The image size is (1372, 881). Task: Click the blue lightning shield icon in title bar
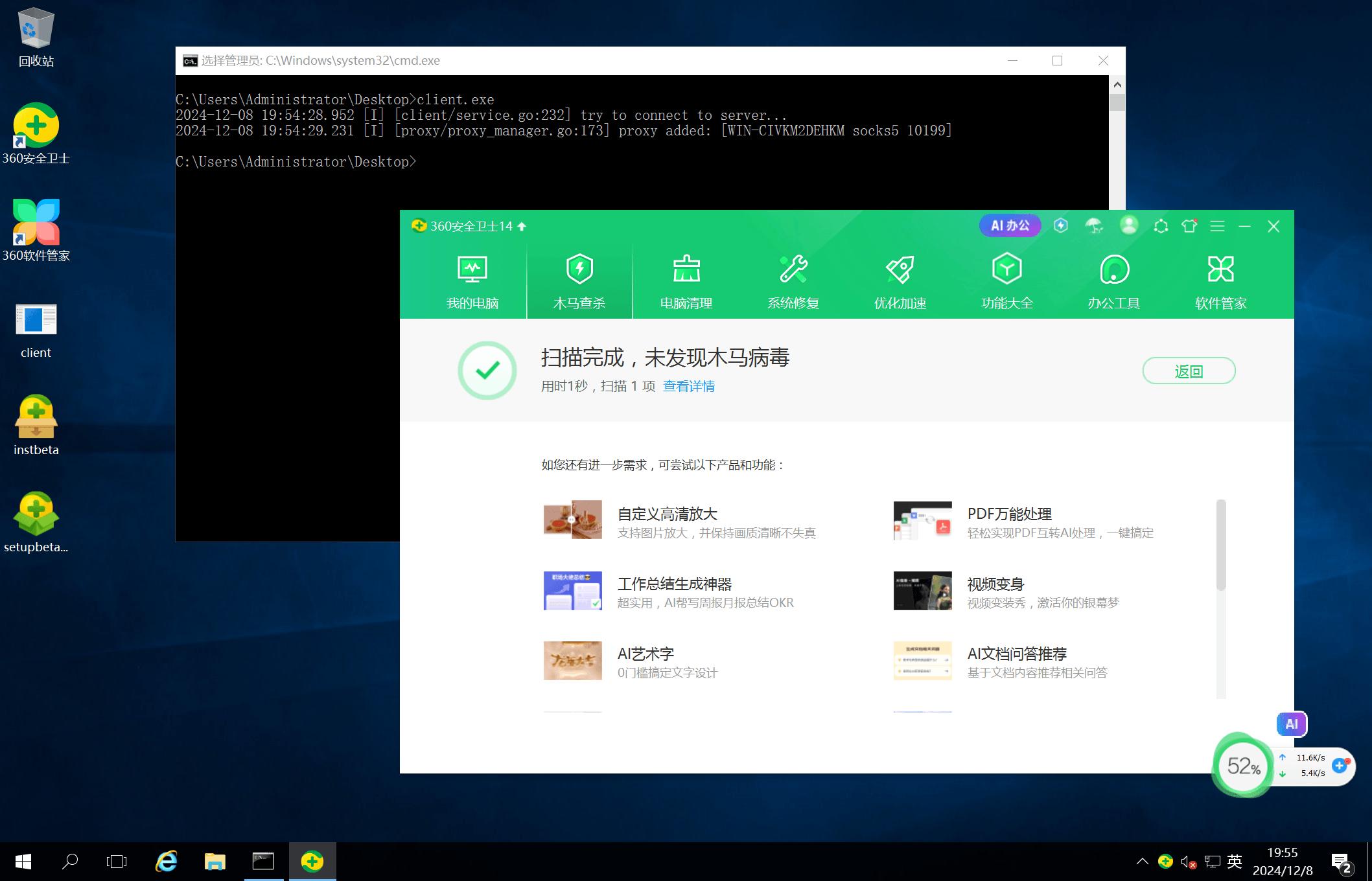1061,225
